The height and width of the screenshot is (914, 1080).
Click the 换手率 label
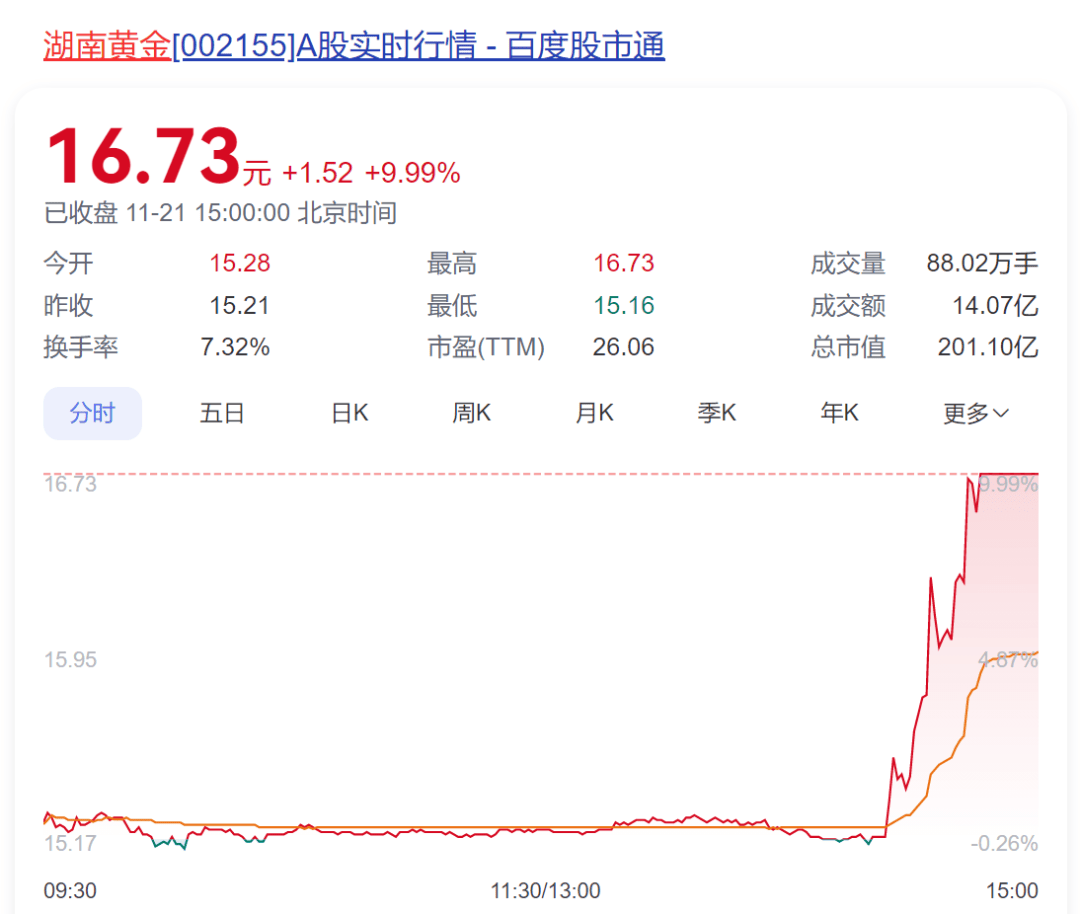81,346
